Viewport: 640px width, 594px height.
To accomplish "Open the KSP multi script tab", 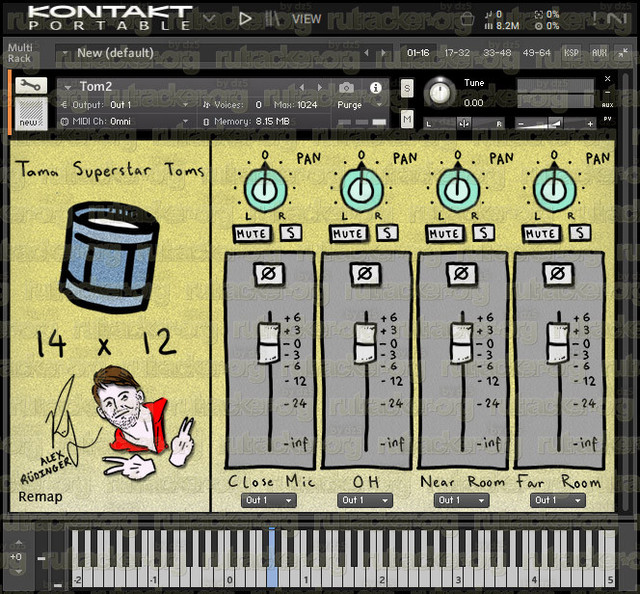I will click(571, 53).
